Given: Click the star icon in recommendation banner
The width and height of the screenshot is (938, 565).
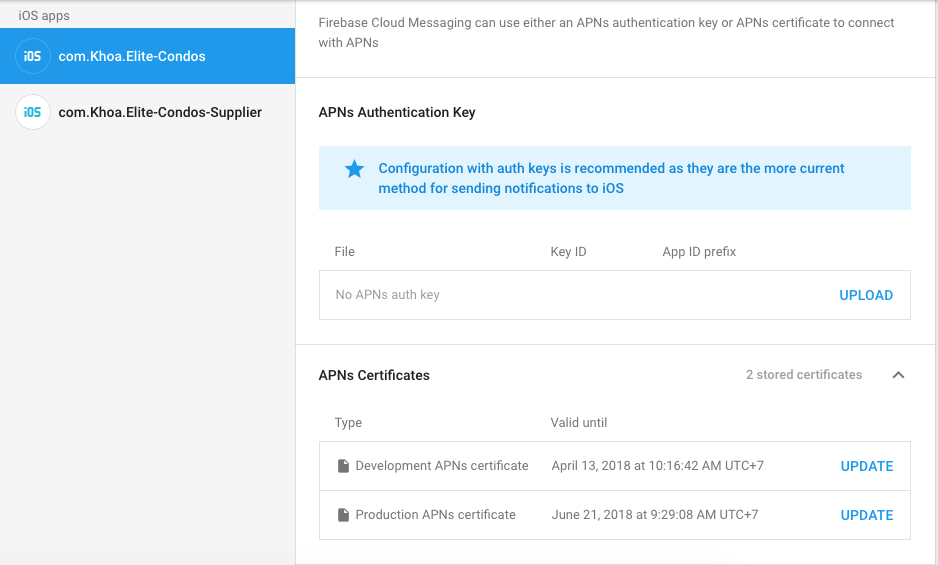Looking at the screenshot, I should [354, 169].
